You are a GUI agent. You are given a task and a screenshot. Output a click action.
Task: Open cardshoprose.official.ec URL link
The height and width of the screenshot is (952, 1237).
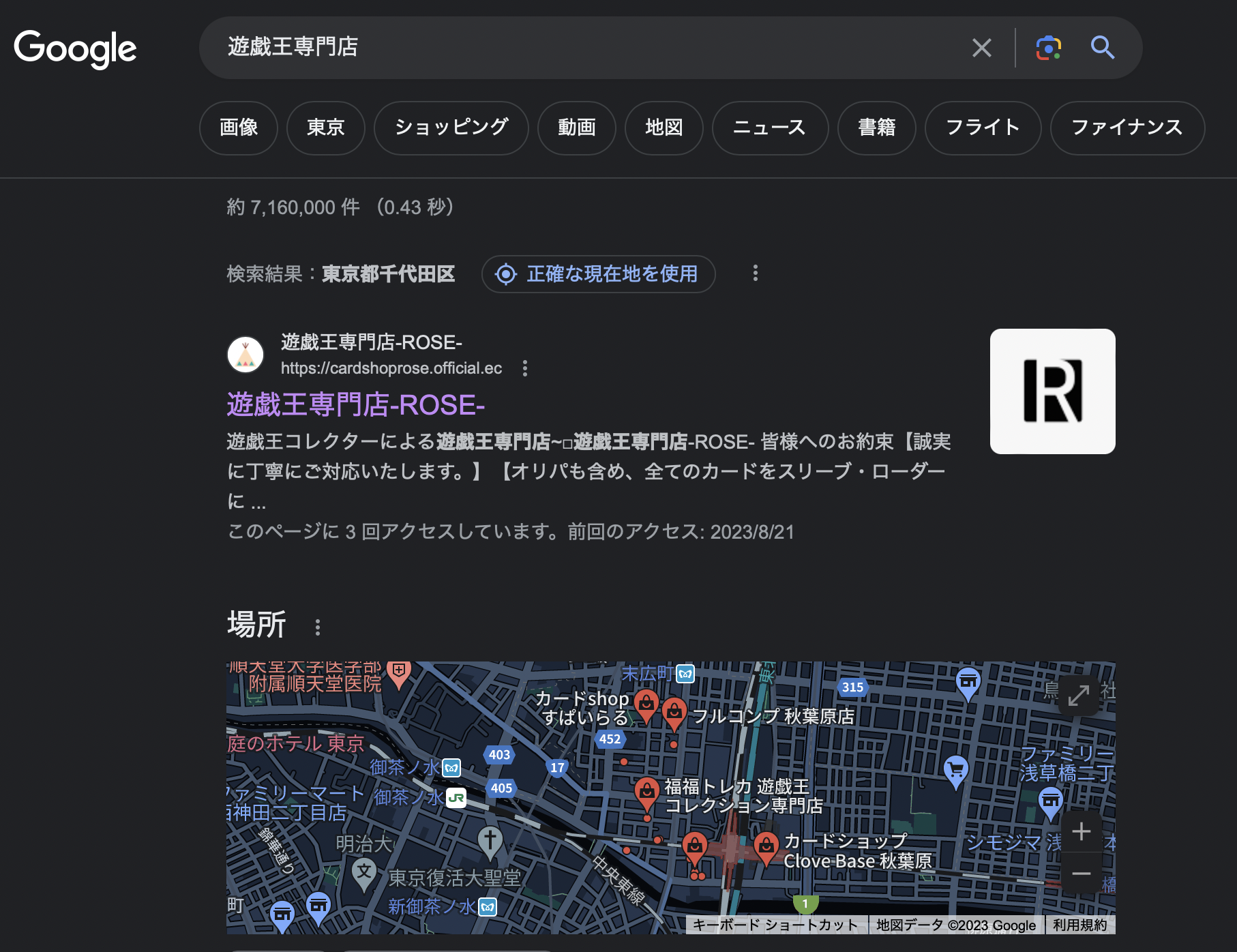pyautogui.click(x=391, y=368)
